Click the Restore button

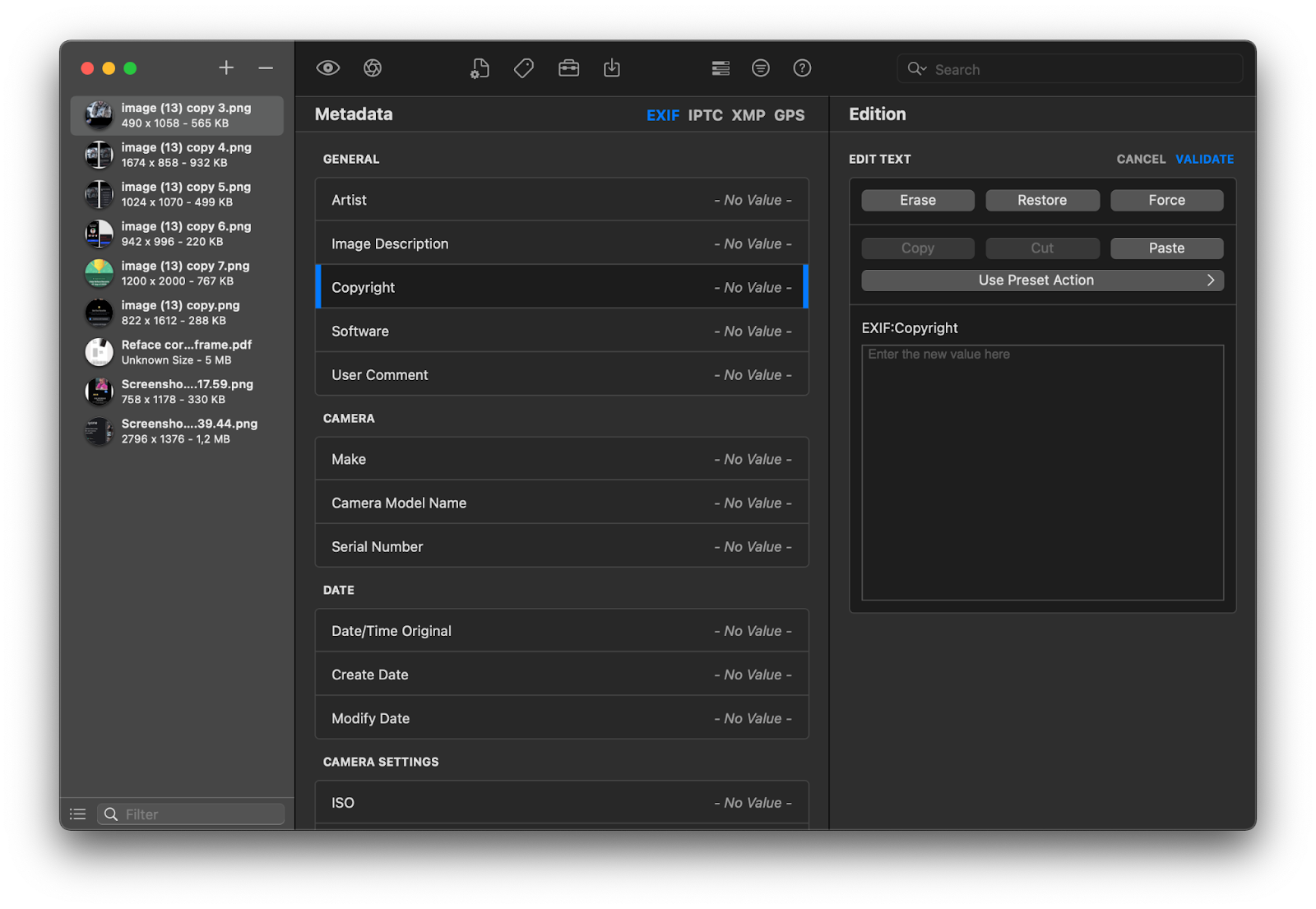pos(1042,201)
